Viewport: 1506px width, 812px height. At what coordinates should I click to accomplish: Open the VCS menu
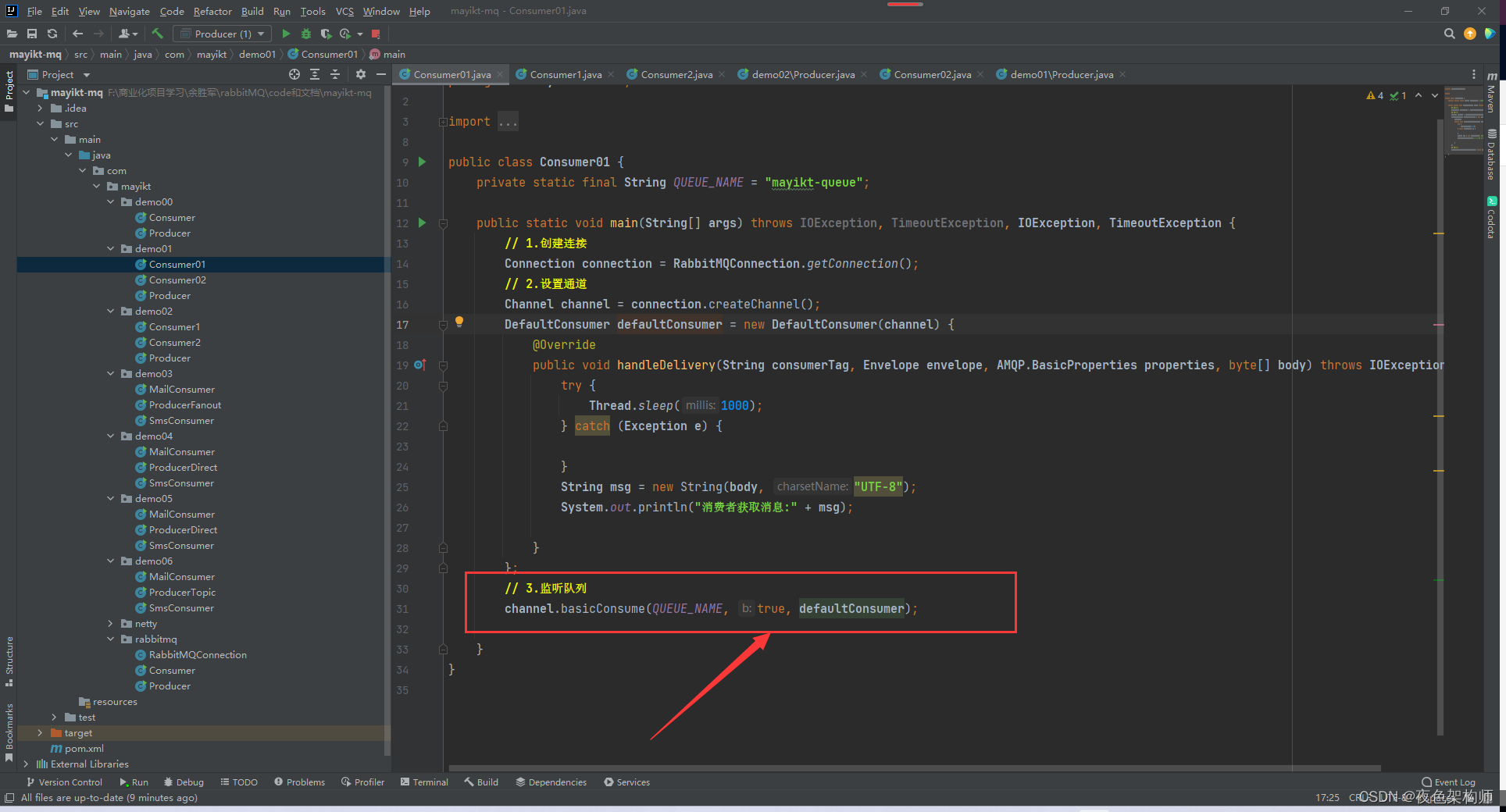(x=344, y=11)
